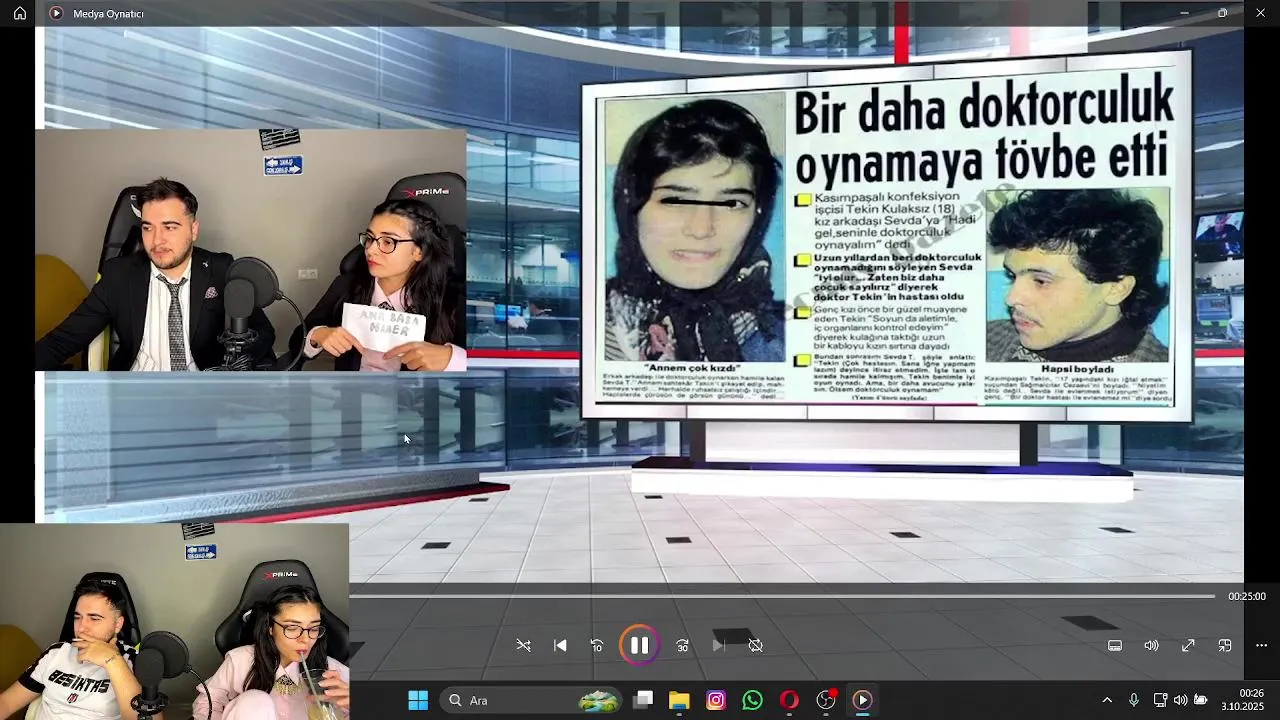Image resolution: width=1280 pixels, height=720 pixels.
Task: Open the volume control
Action: pyautogui.click(x=1151, y=646)
